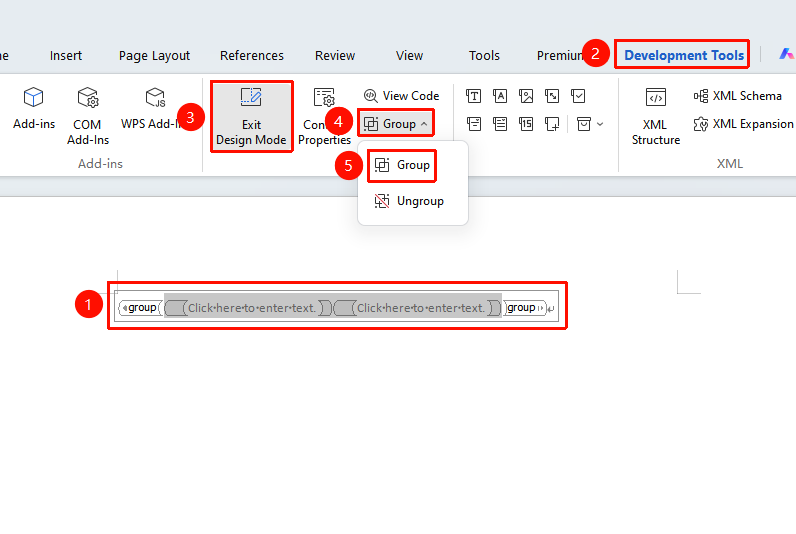The height and width of the screenshot is (534, 796).
Task: Insert a drop-down list content control
Action: coord(500,124)
